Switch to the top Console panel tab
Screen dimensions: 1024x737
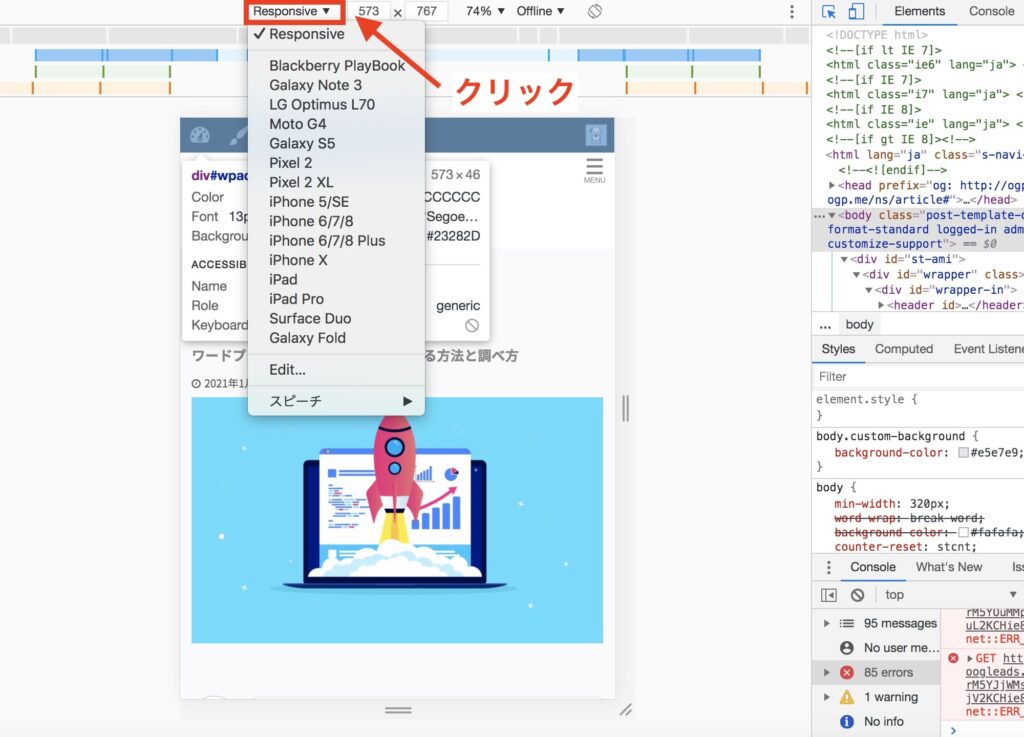click(991, 11)
